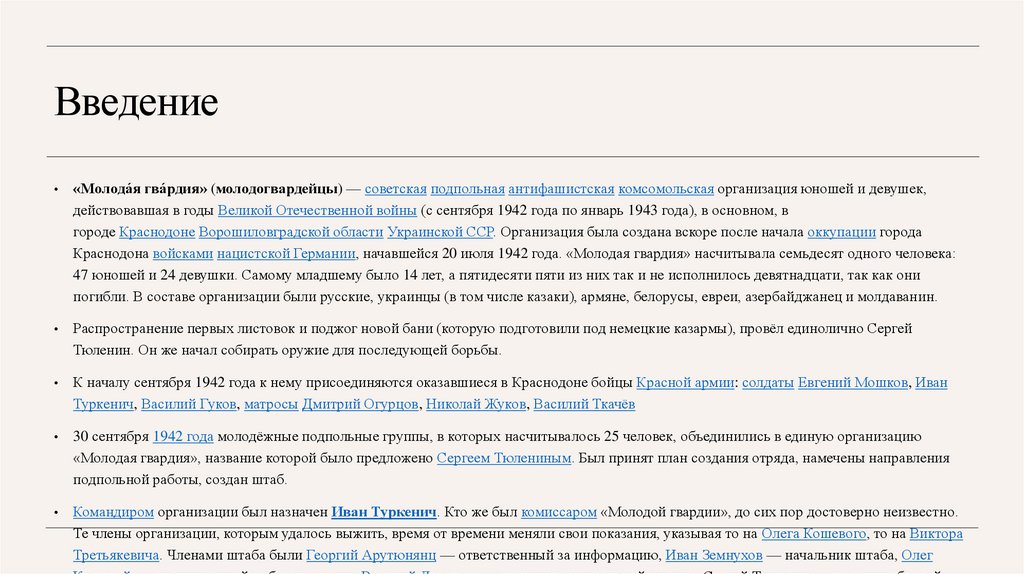This screenshot has width=1024, height=574.
Task: Click the 'матросы' hyperlink
Action: (x=271, y=404)
